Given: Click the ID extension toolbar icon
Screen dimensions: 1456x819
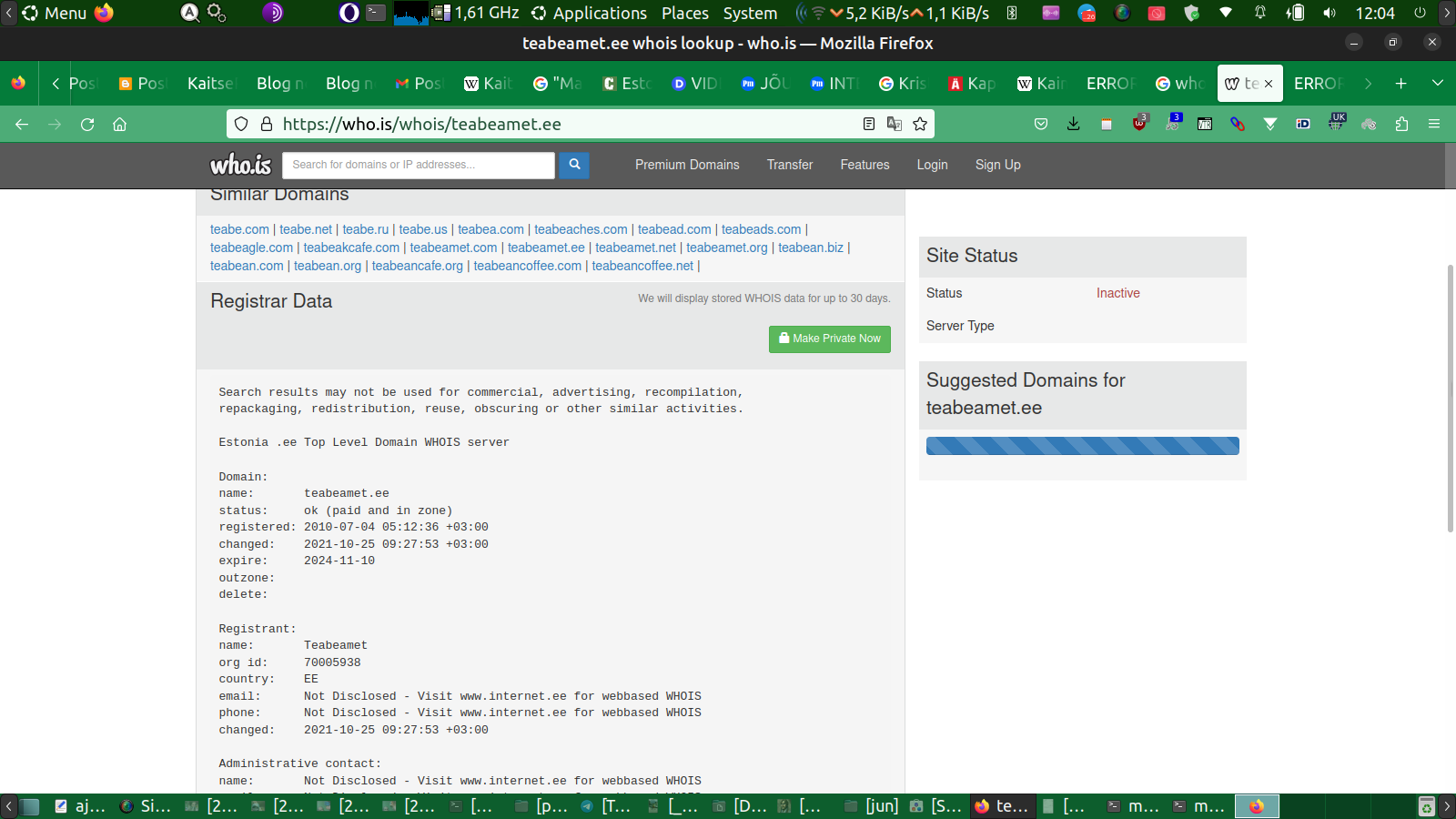Looking at the screenshot, I should tap(1303, 124).
